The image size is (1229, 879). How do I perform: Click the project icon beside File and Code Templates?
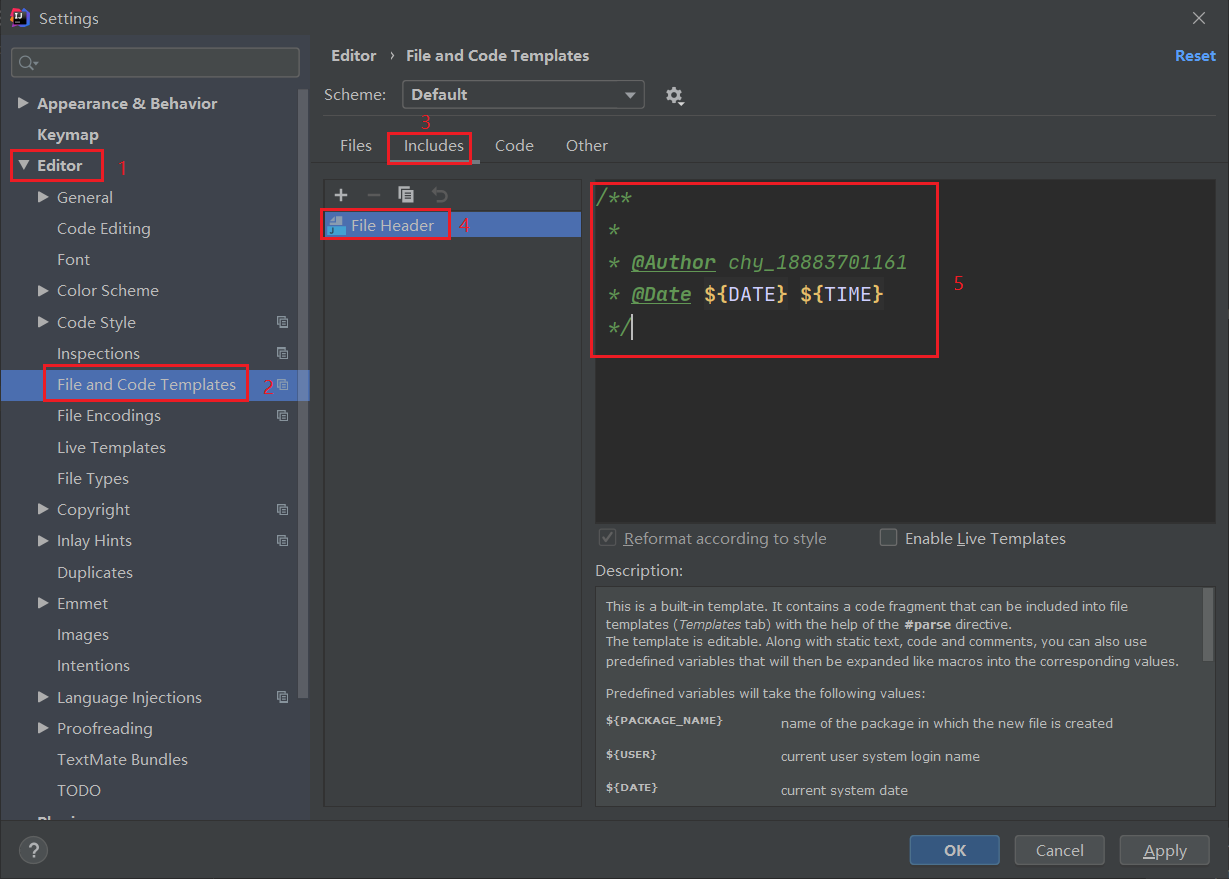[x=283, y=384]
